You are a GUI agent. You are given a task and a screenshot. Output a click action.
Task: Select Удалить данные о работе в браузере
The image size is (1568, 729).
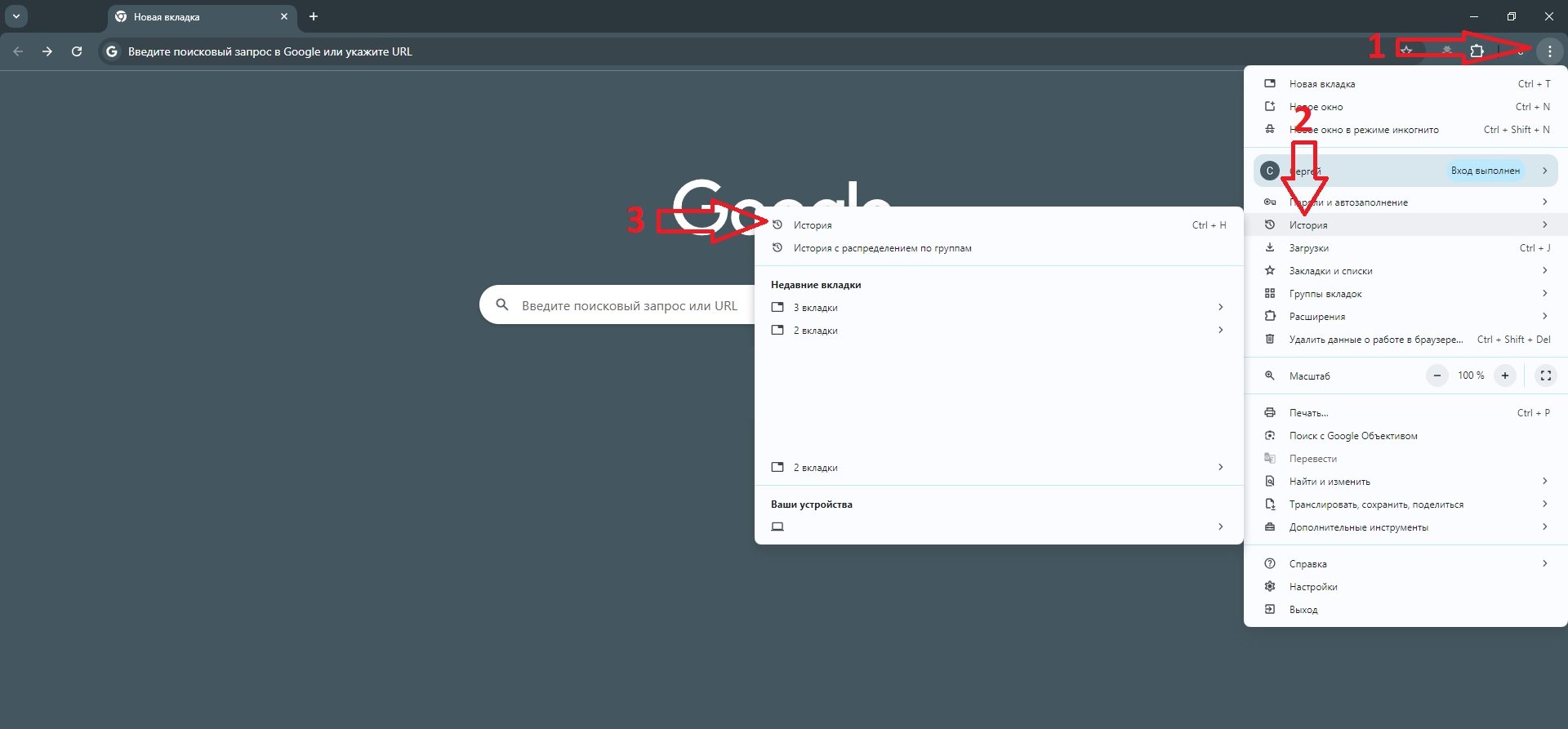tap(1405, 339)
